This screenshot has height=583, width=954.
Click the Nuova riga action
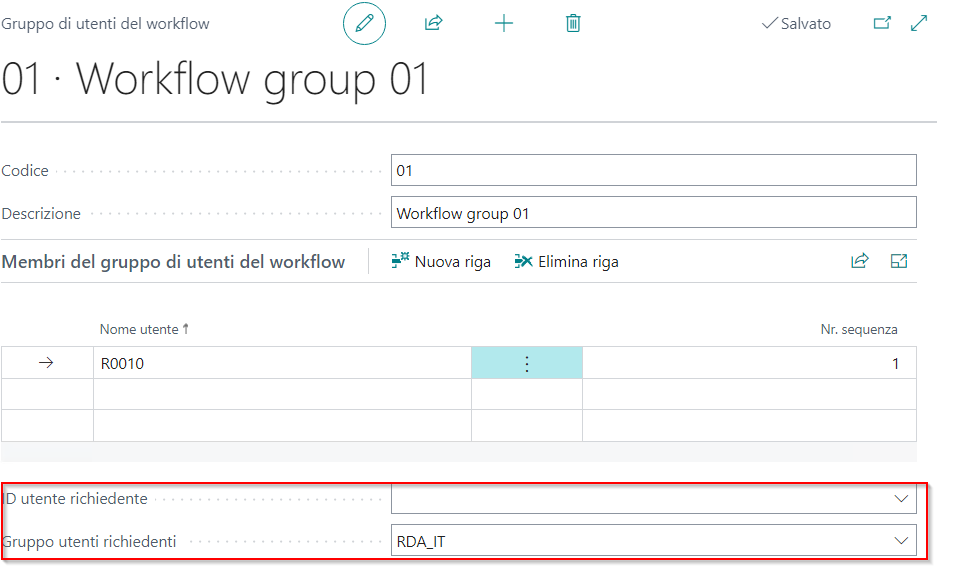(x=441, y=262)
